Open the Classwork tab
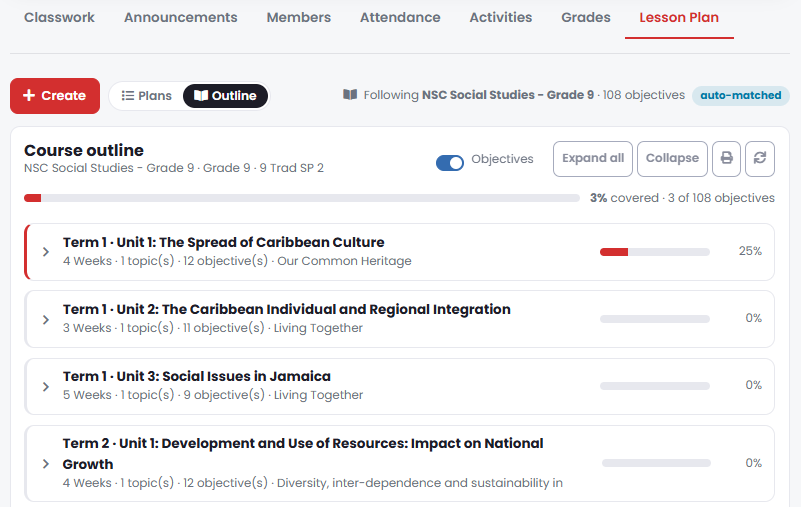Image resolution: width=801 pixels, height=507 pixels. click(59, 18)
